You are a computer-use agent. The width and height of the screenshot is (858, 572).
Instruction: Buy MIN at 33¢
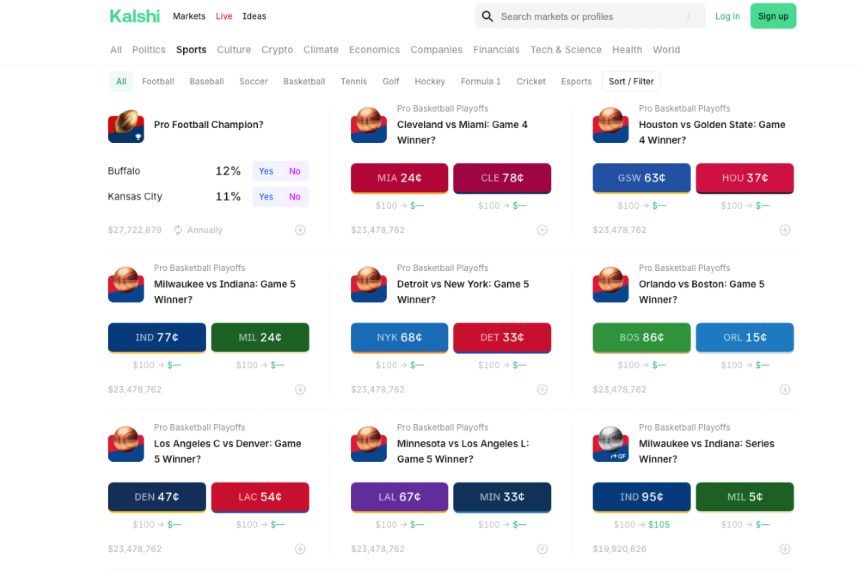[502, 496]
